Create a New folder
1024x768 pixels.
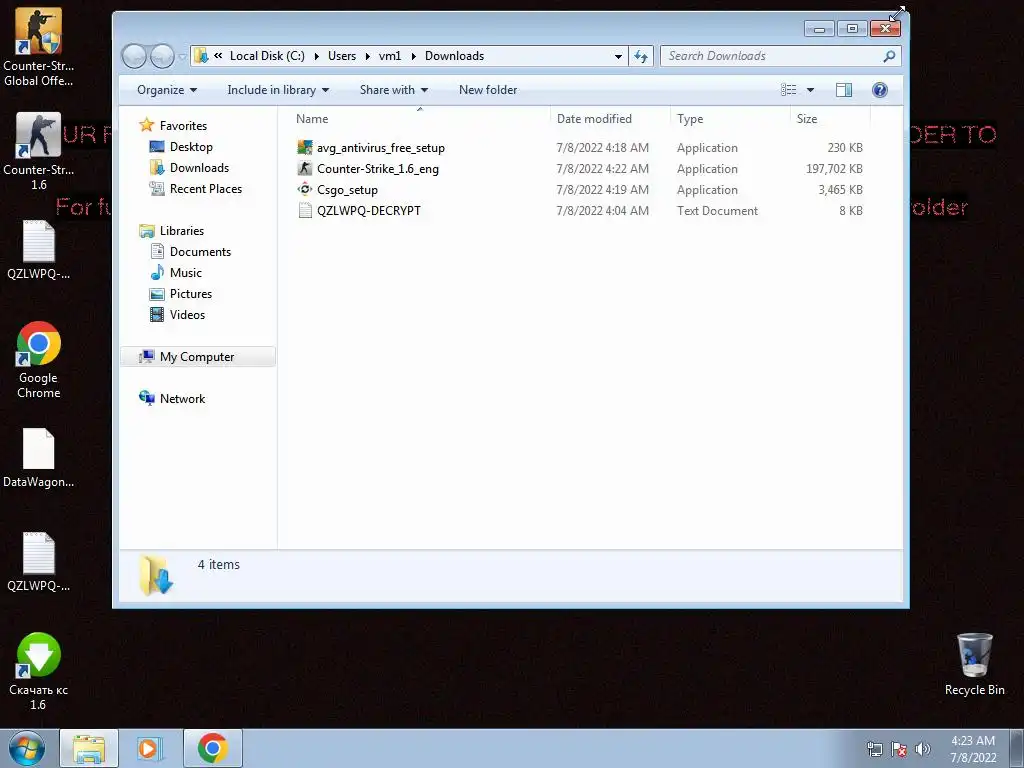coord(488,90)
